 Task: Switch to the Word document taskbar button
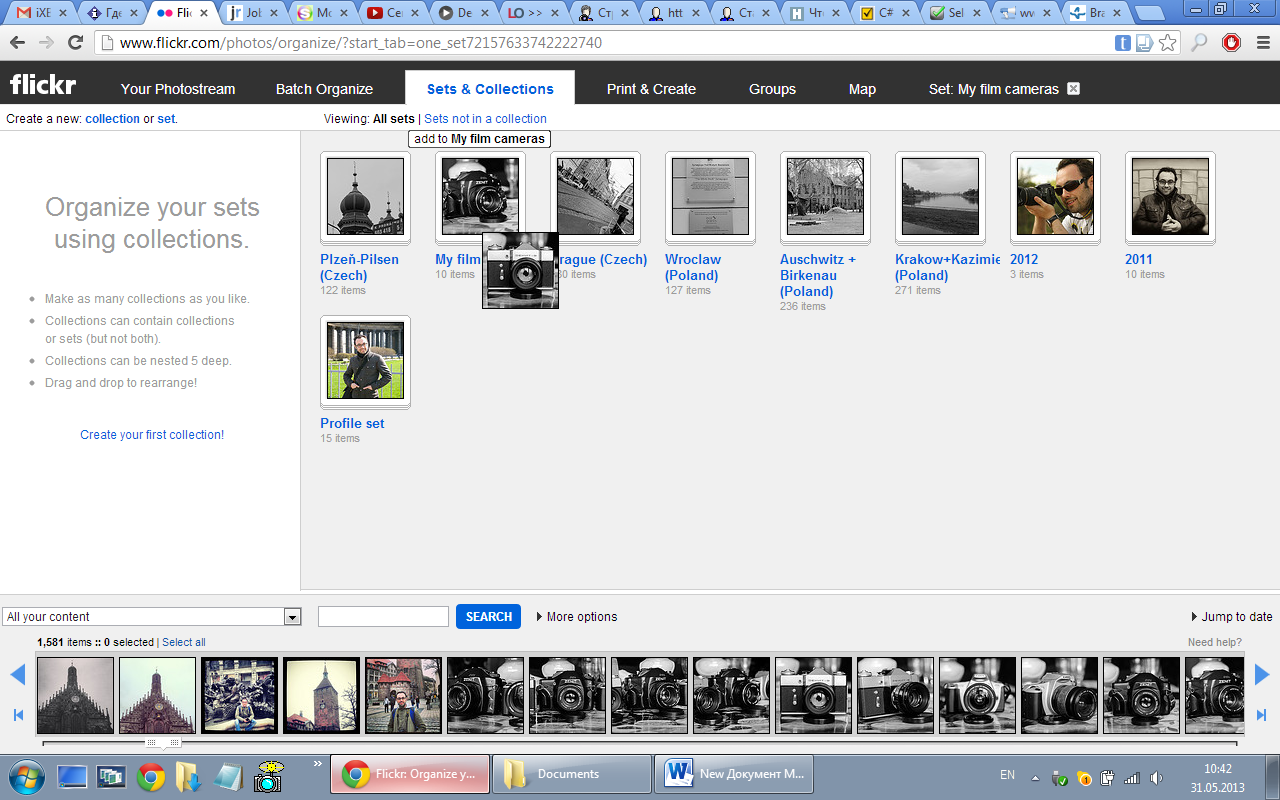[734, 774]
